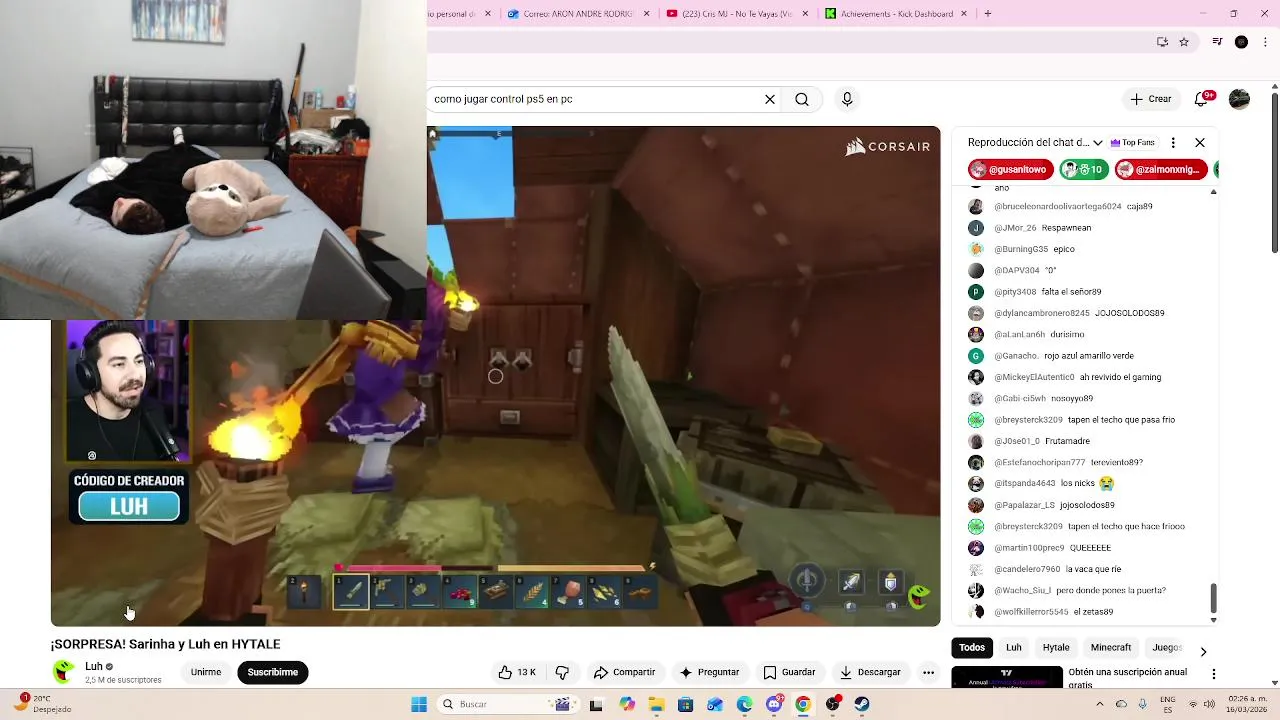This screenshot has height=720, width=1280.
Task: Open the sponsored ad thumbnail in the sidebar
Action: coord(1007,677)
